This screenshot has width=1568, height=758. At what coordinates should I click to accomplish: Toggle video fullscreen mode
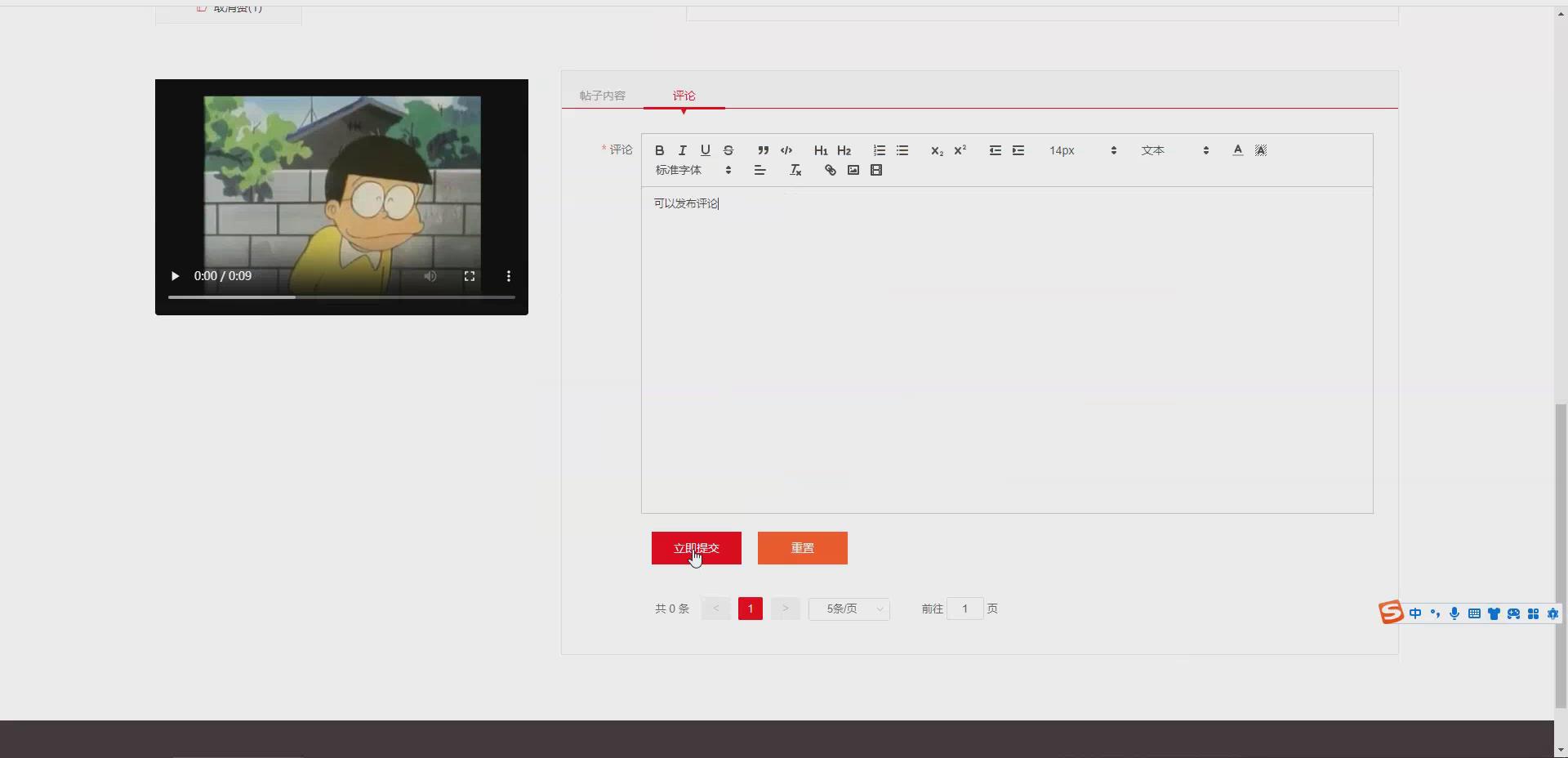click(470, 276)
